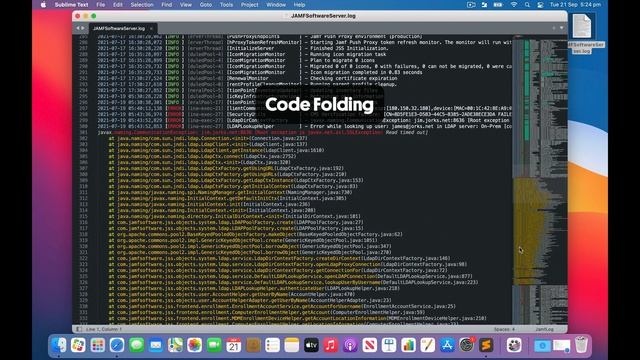Open the File menu
The height and width of the screenshot is (360, 640).
pos(100,5)
